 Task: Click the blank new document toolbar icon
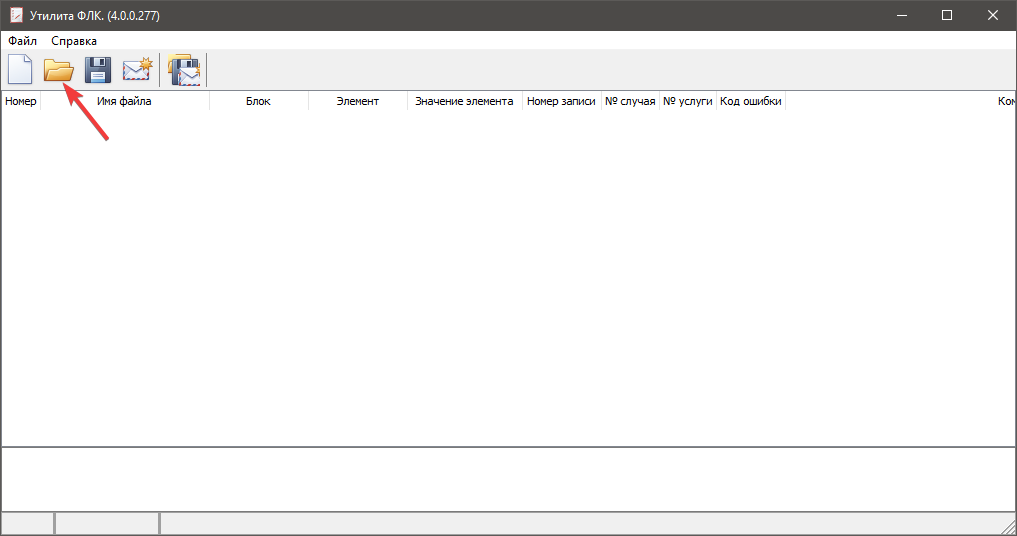[x=20, y=70]
